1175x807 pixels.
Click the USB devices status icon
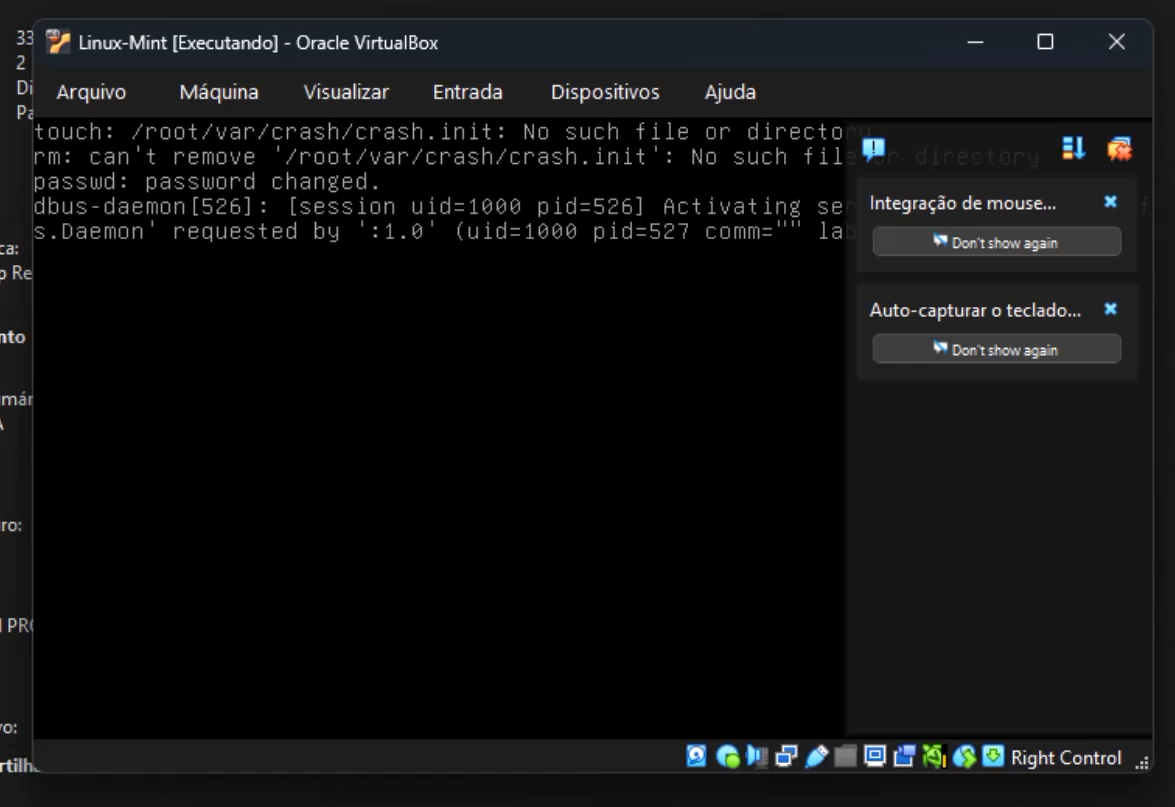pos(816,757)
